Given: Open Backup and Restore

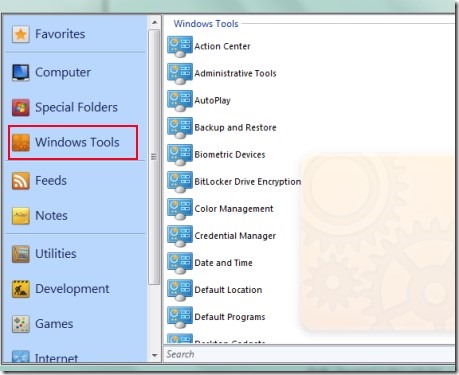Looking at the screenshot, I should (235, 127).
